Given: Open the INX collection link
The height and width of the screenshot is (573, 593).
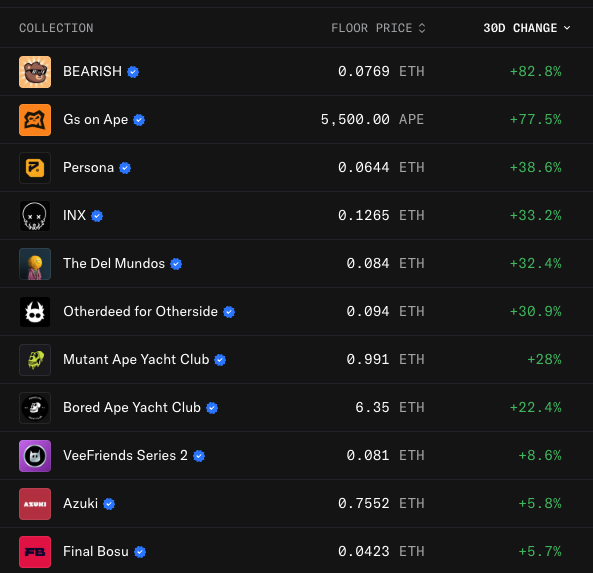Looking at the screenshot, I should (x=75, y=216).
